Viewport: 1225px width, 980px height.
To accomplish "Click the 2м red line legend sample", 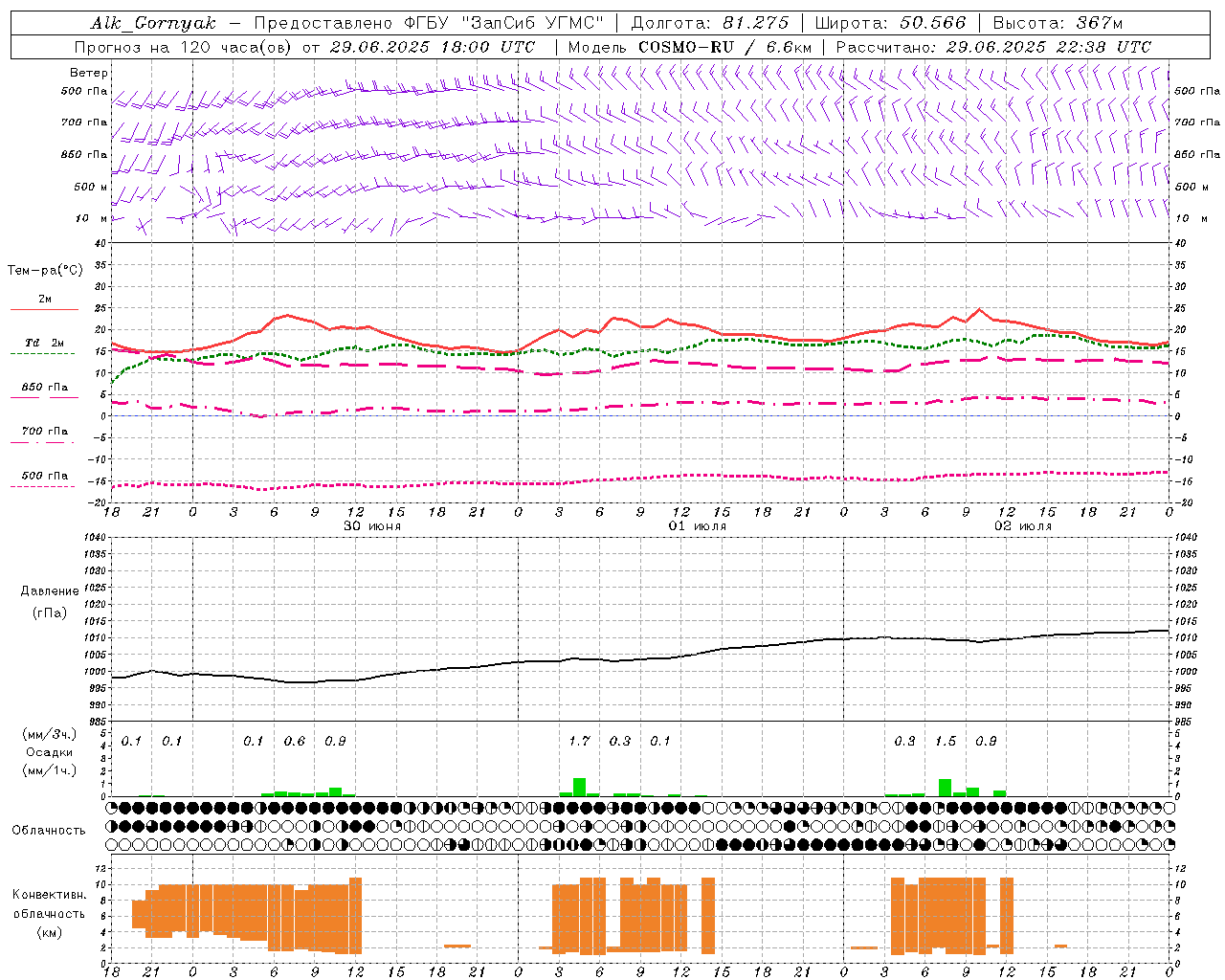I will point(44,309).
